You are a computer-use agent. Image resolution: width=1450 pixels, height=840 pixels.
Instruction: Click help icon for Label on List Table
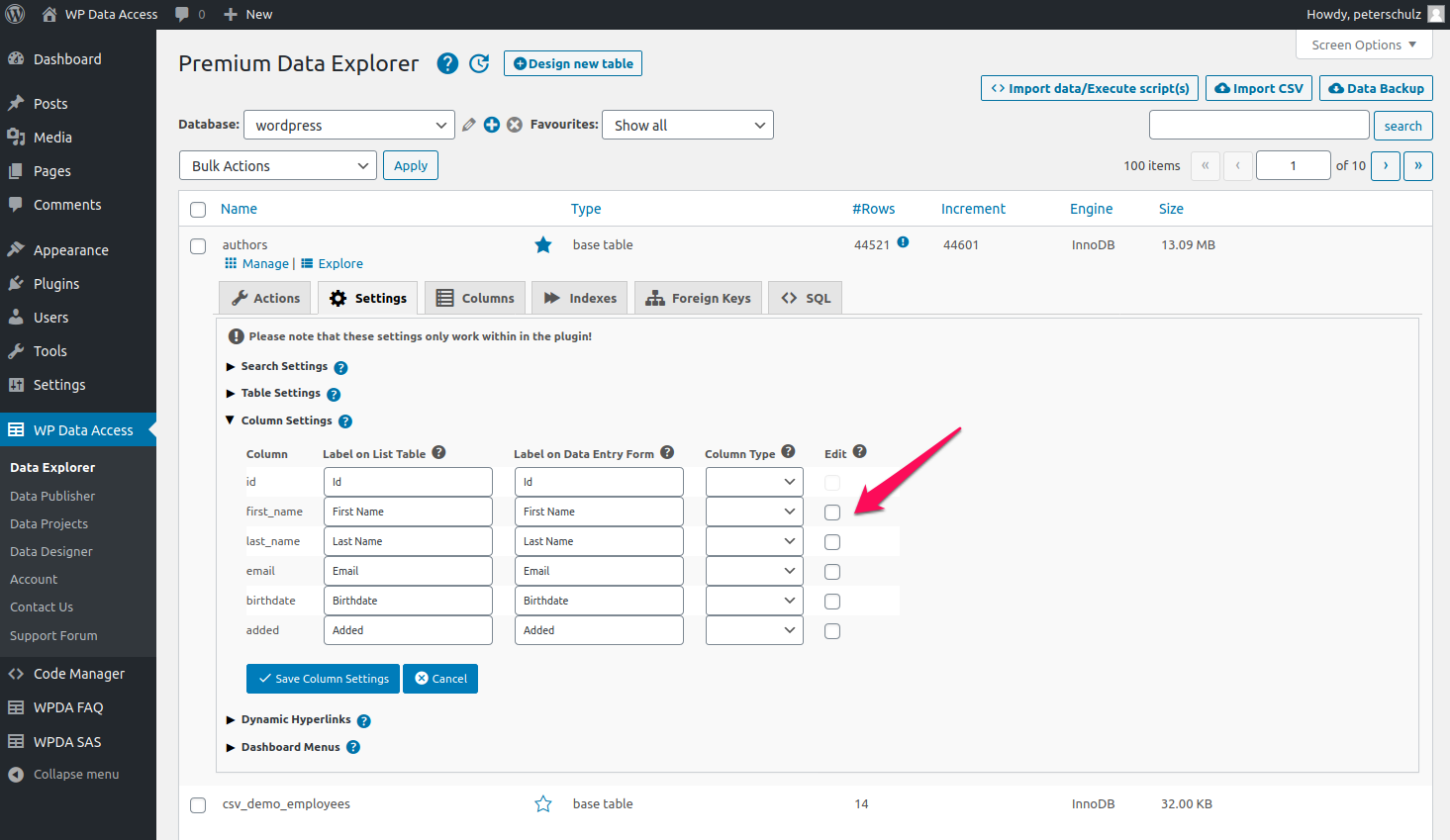click(x=438, y=452)
